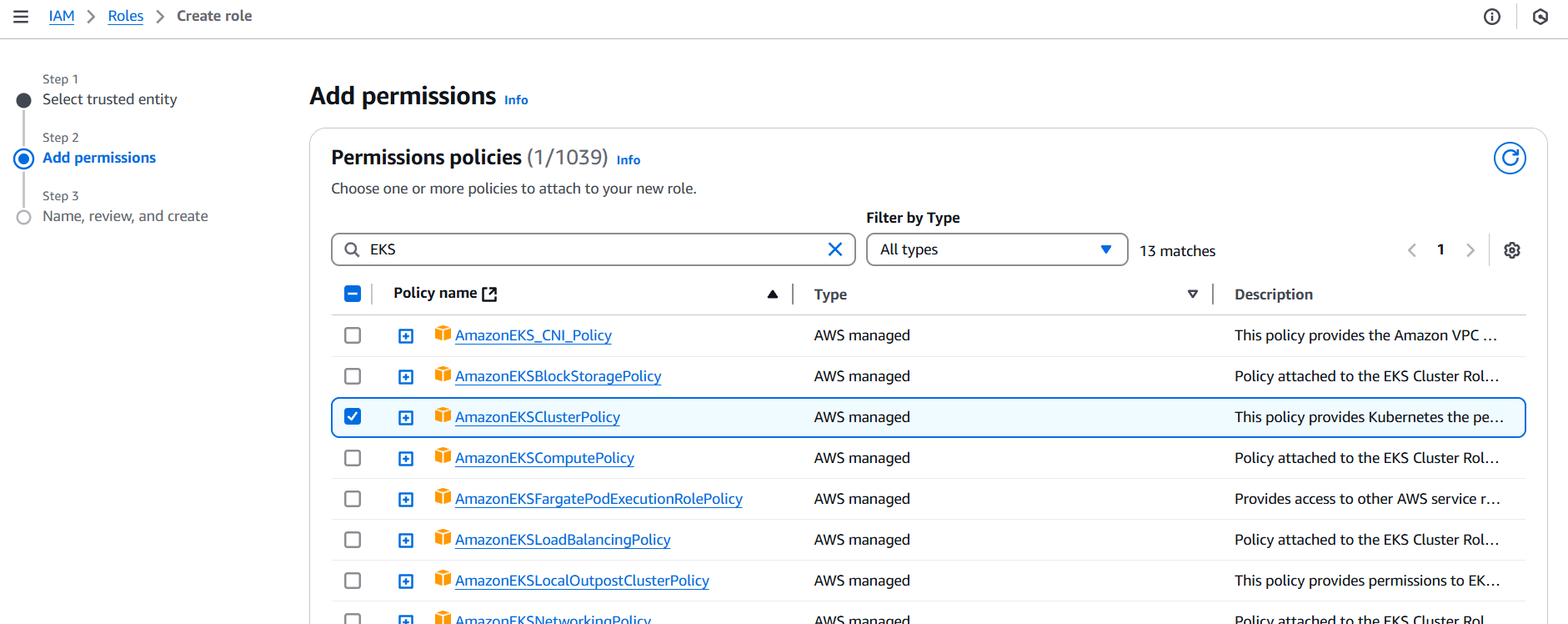Viewport: 1568px width, 624px height.
Task: Open Info link beside Permissions policies
Action: coord(629,160)
